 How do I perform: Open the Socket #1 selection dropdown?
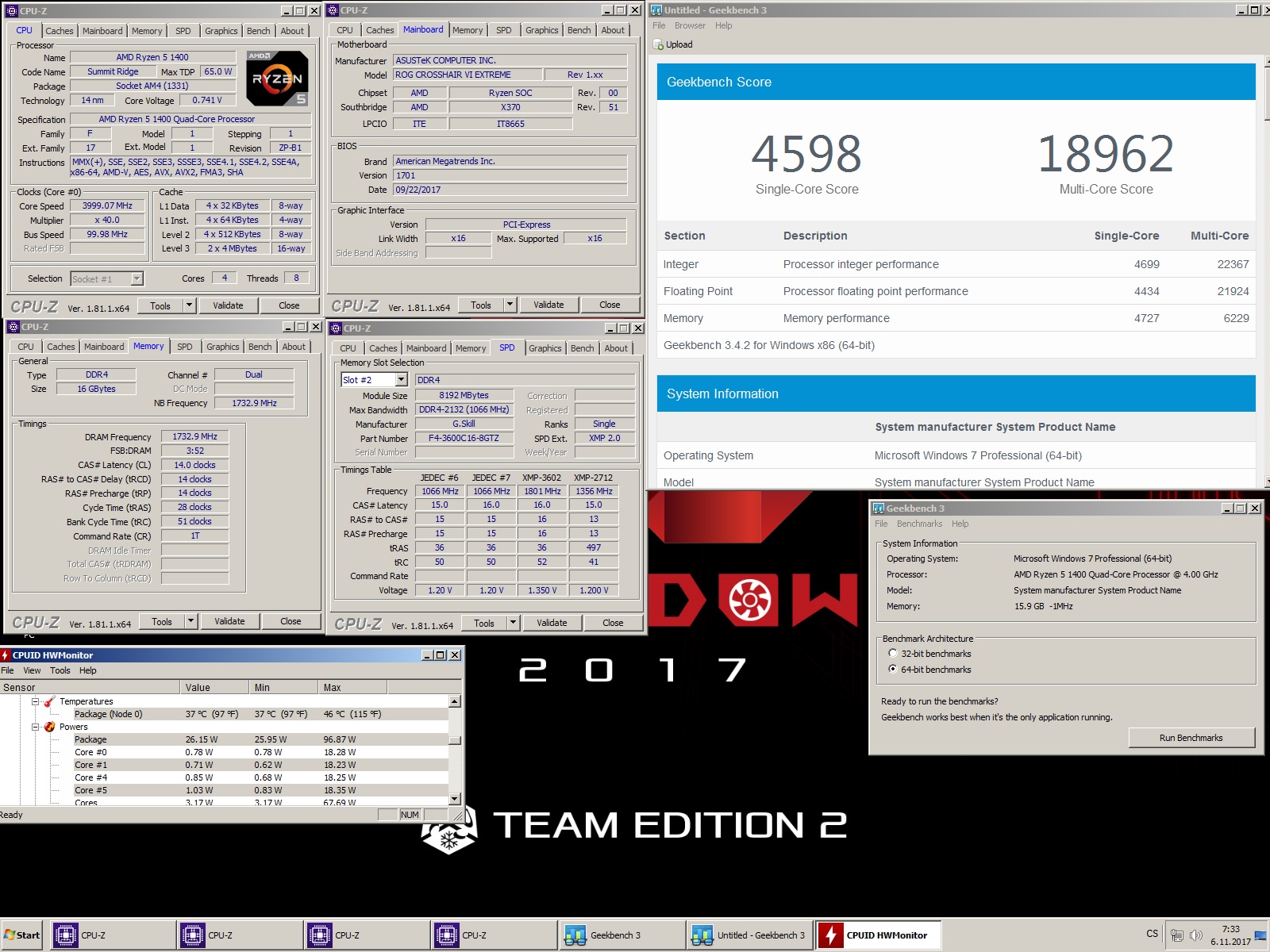click(137, 278)
